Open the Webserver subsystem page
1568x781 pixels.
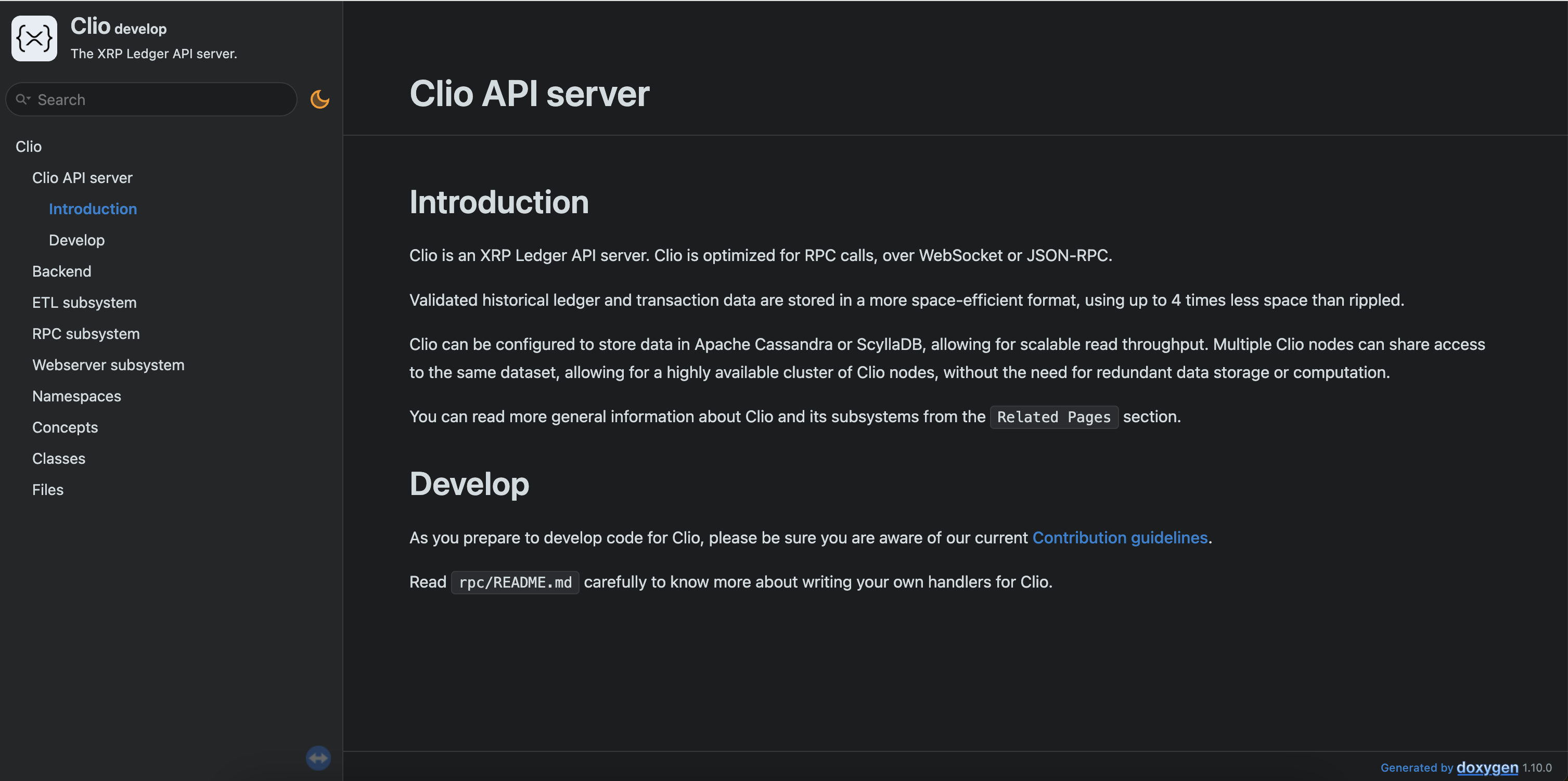click(x=108, y=365)
